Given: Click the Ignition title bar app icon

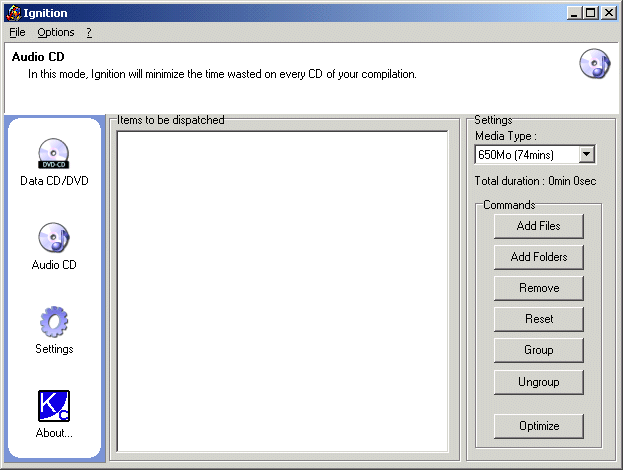Looking at the screenshot, I should 14,13.
